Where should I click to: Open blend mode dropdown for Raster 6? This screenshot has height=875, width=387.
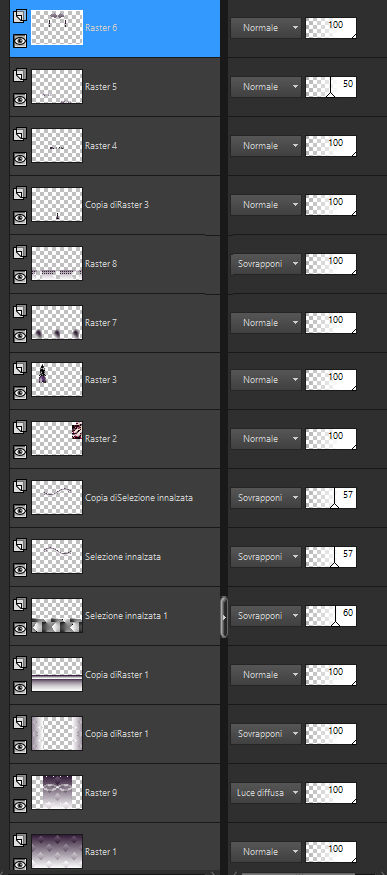[266, 28]
